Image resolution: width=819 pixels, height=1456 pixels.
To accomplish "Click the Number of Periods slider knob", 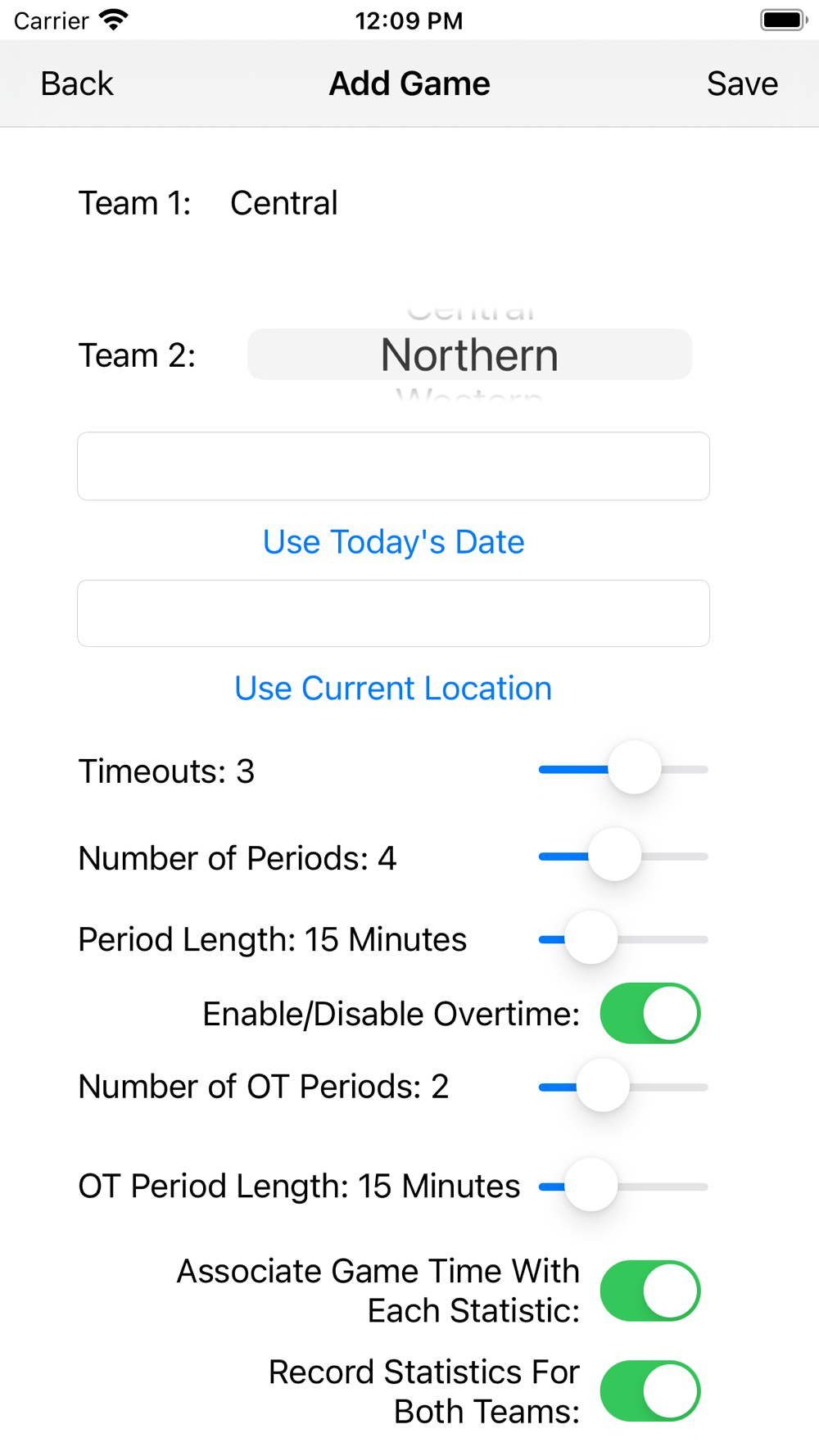I will click(x=614, y=855).
